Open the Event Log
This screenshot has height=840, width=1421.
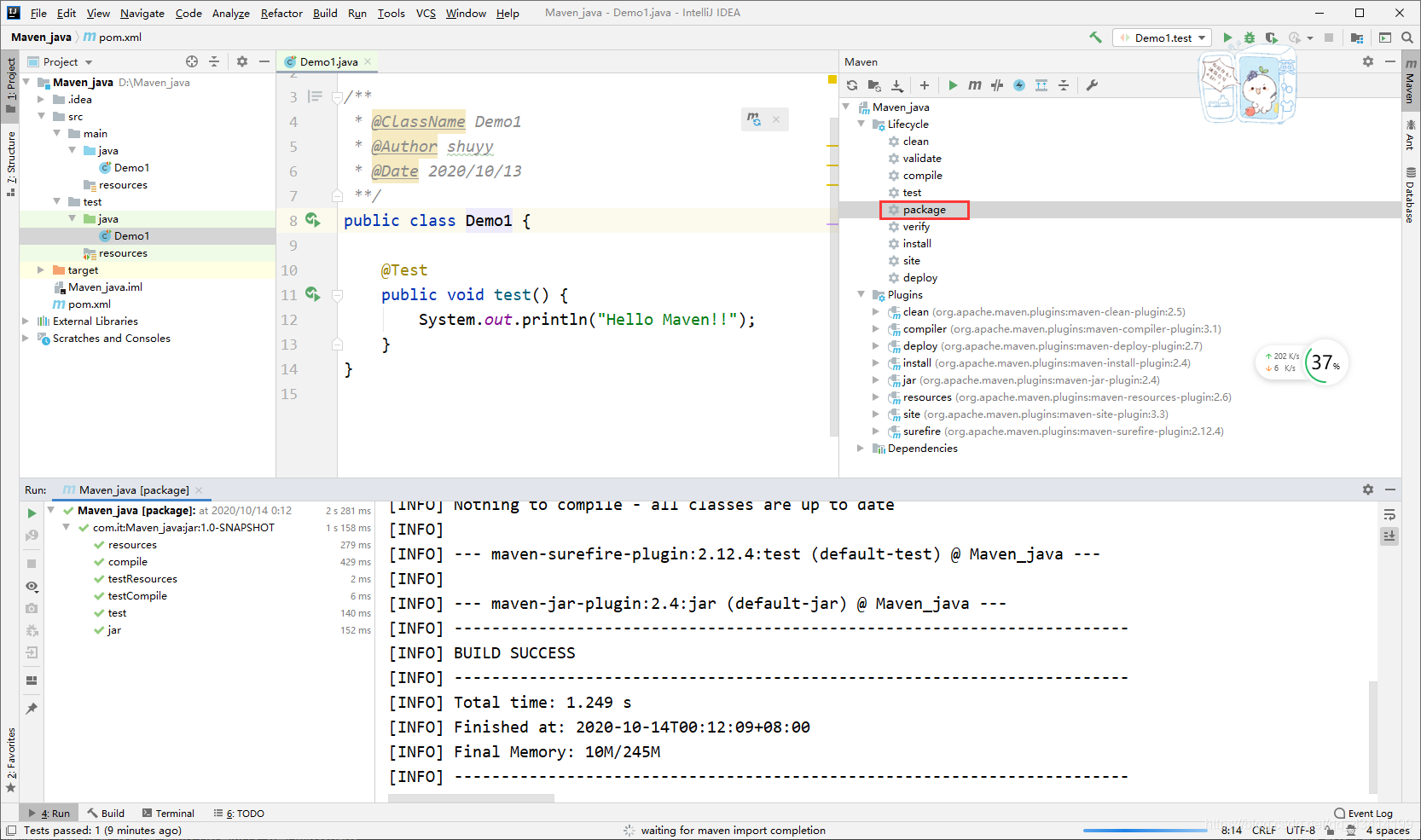tap(1363, 813)
